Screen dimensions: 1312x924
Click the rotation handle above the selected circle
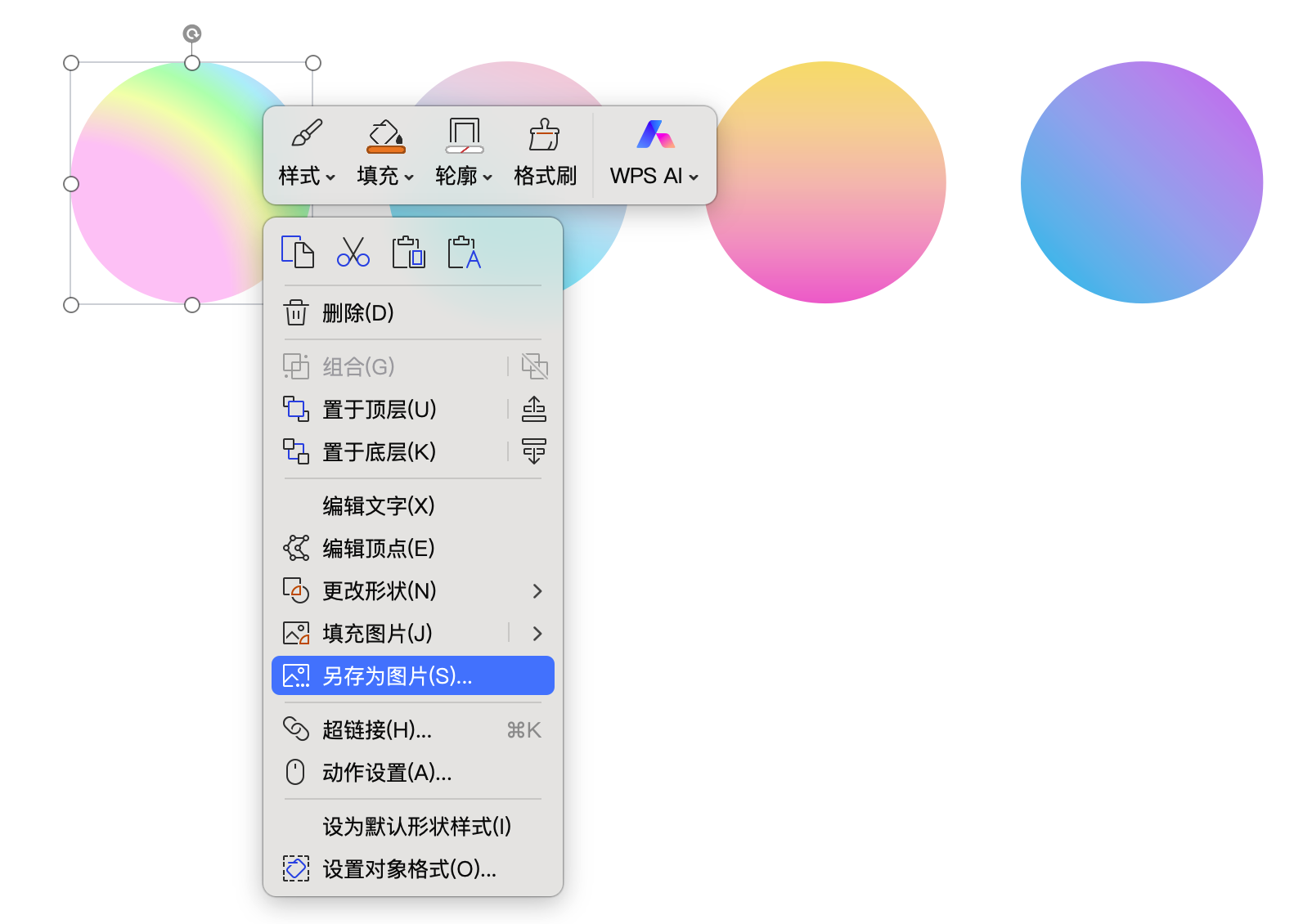[x=192, y=34]
